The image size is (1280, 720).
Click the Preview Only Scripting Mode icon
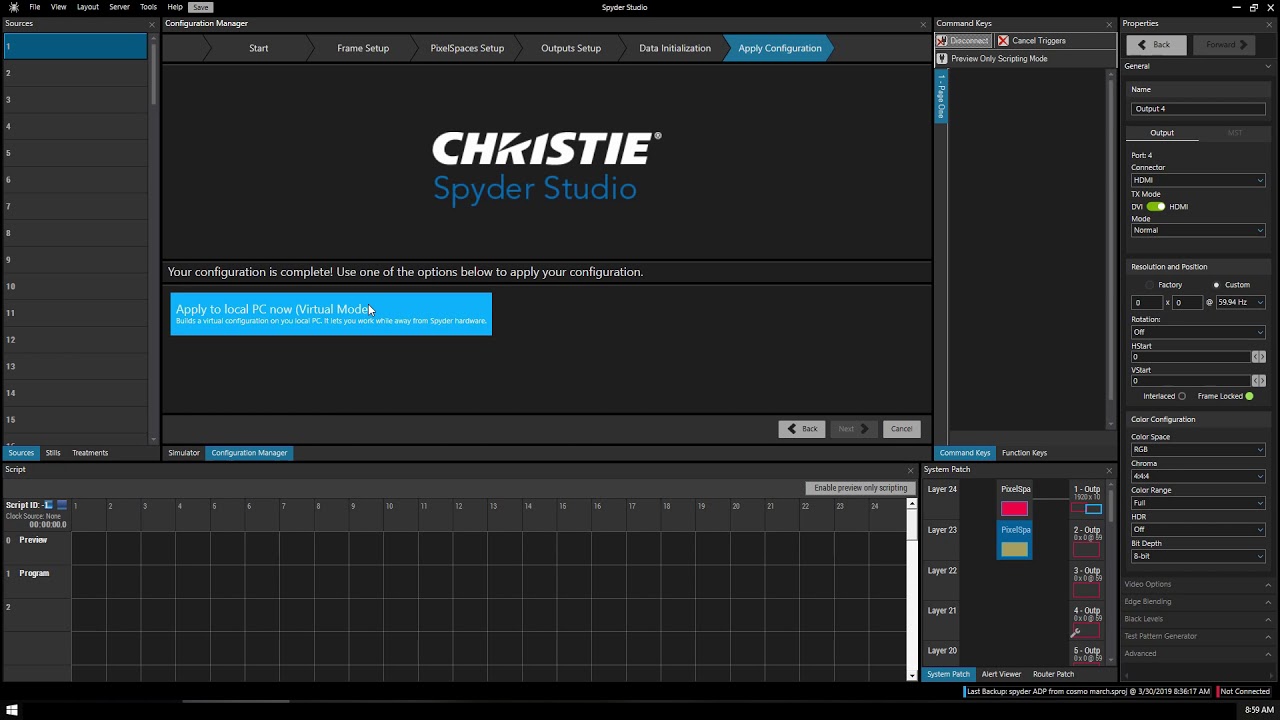tap(942, 59)
